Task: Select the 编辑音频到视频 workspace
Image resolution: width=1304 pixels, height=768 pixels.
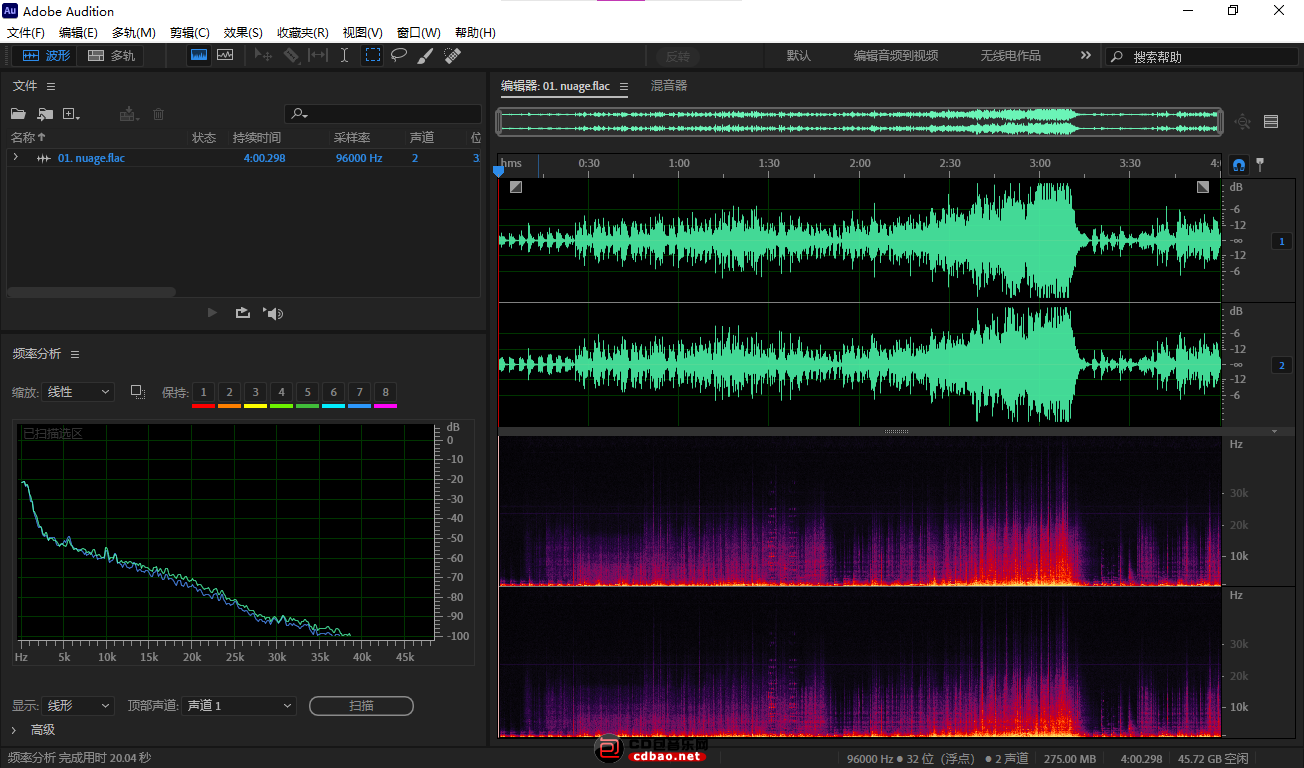Action: pyautogui.click(x=896, y=56)
